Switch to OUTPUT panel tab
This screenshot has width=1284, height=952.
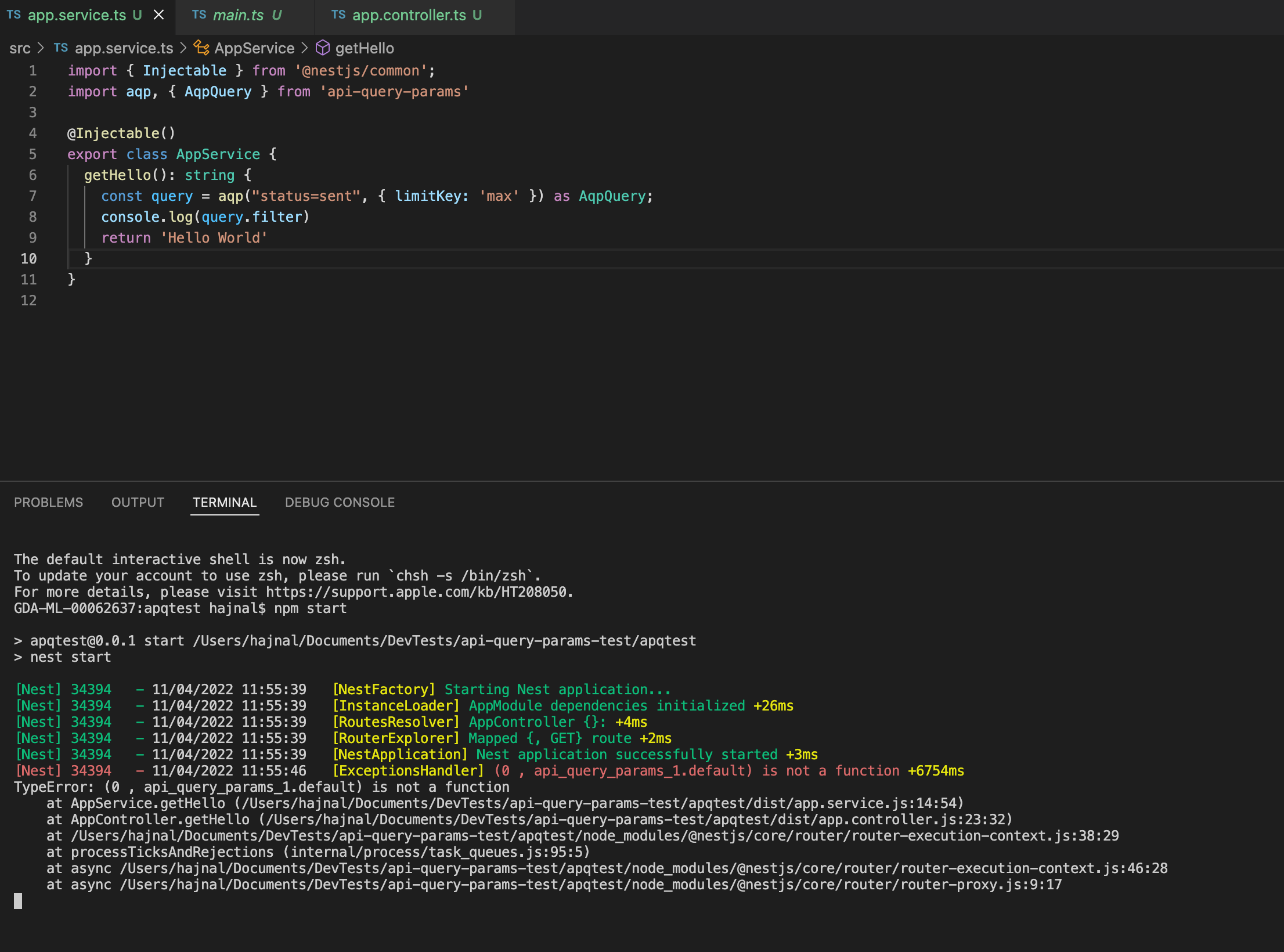coord(138,502)
